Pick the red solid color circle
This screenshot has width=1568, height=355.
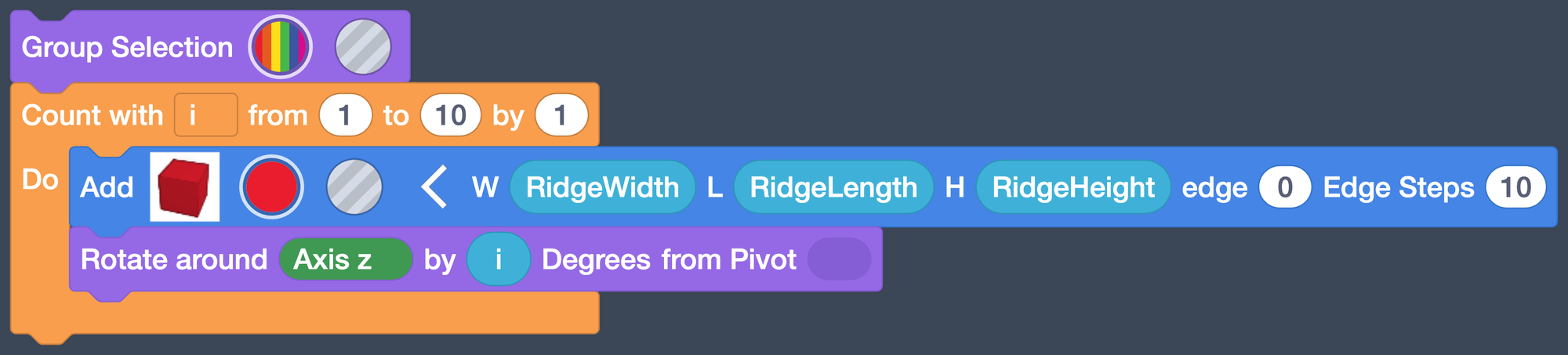[x=271, y=187]
